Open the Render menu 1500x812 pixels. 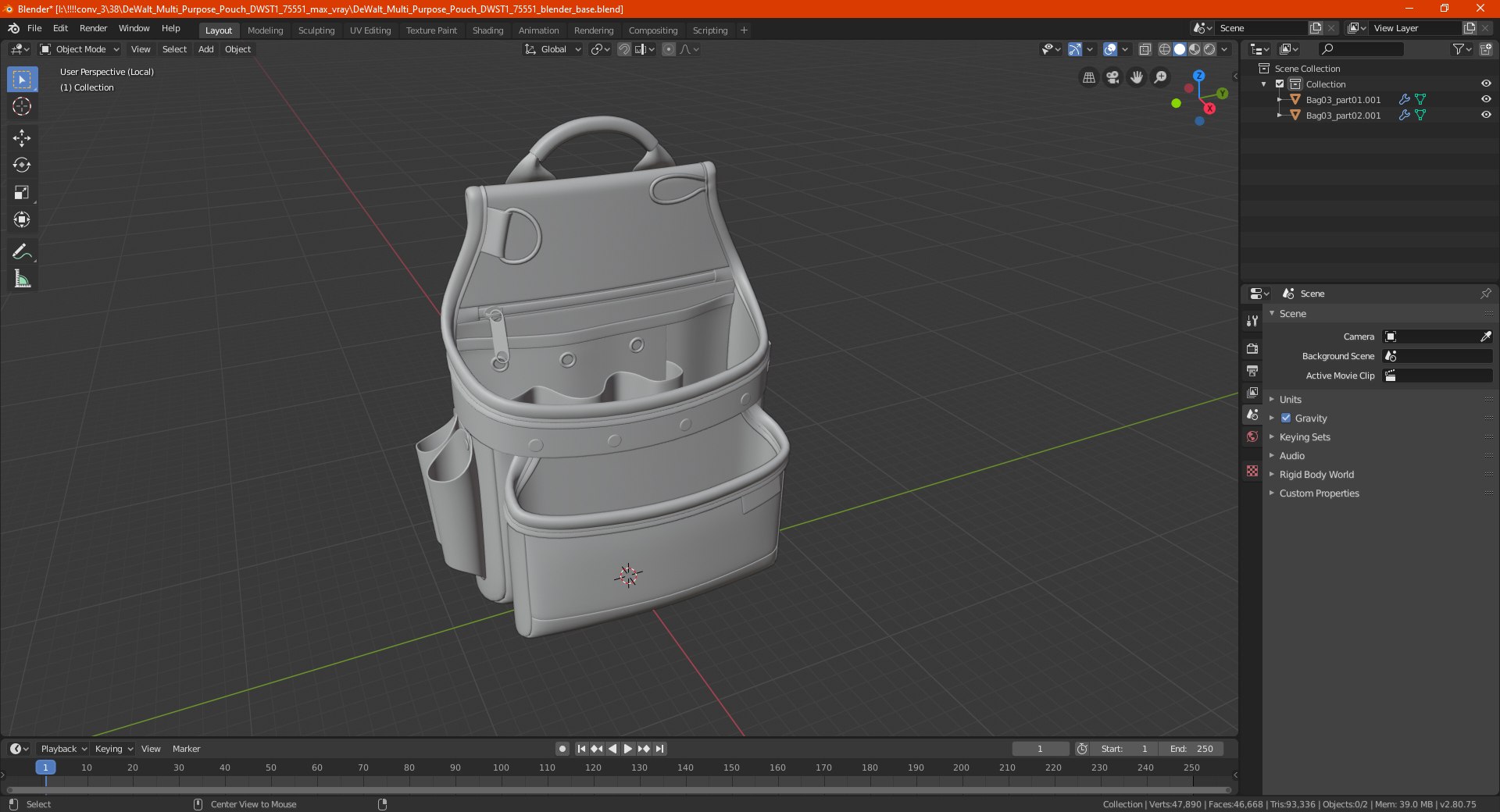tap(93, 28)
